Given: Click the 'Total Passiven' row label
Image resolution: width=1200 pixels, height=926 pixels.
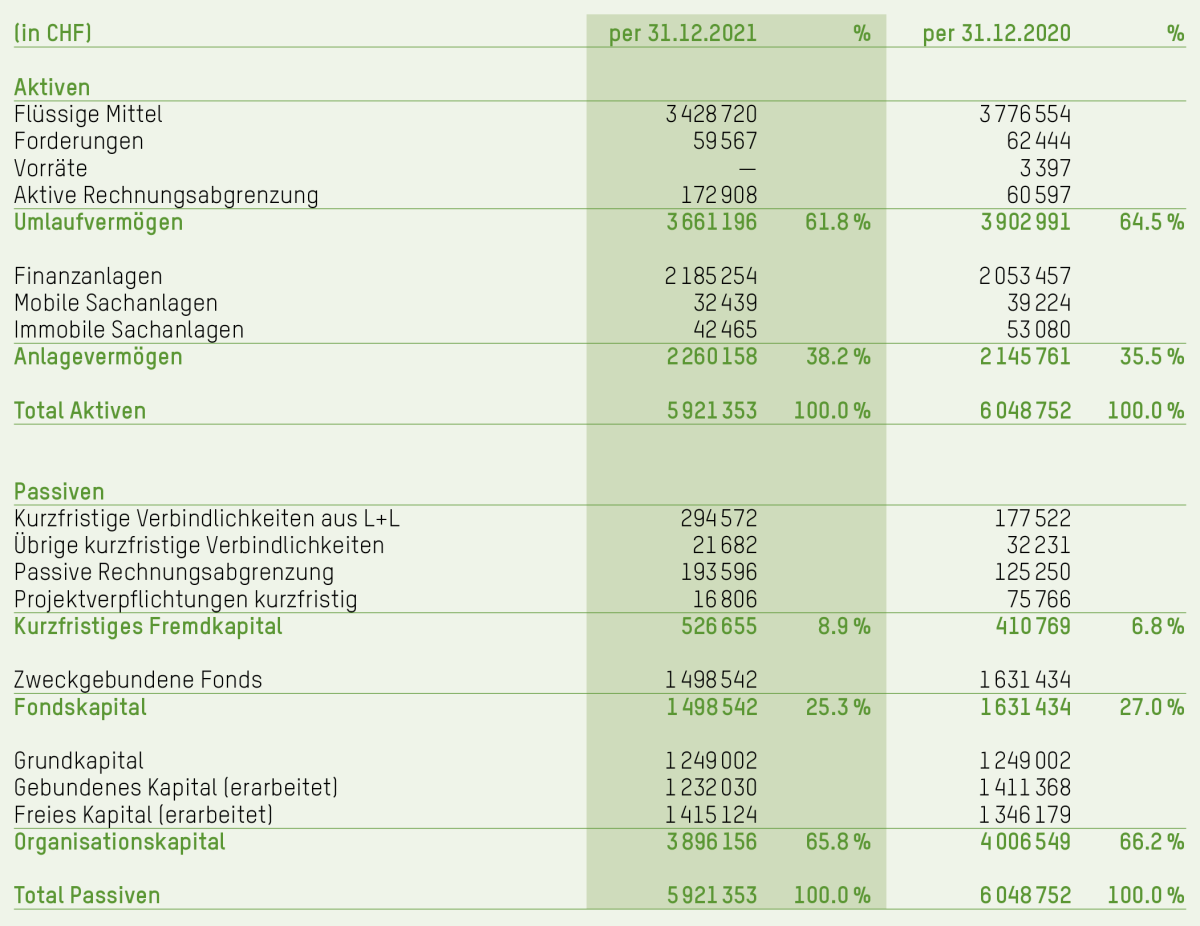Looking at the screenshot, I should pyautogui.click(x=87, y=896).
